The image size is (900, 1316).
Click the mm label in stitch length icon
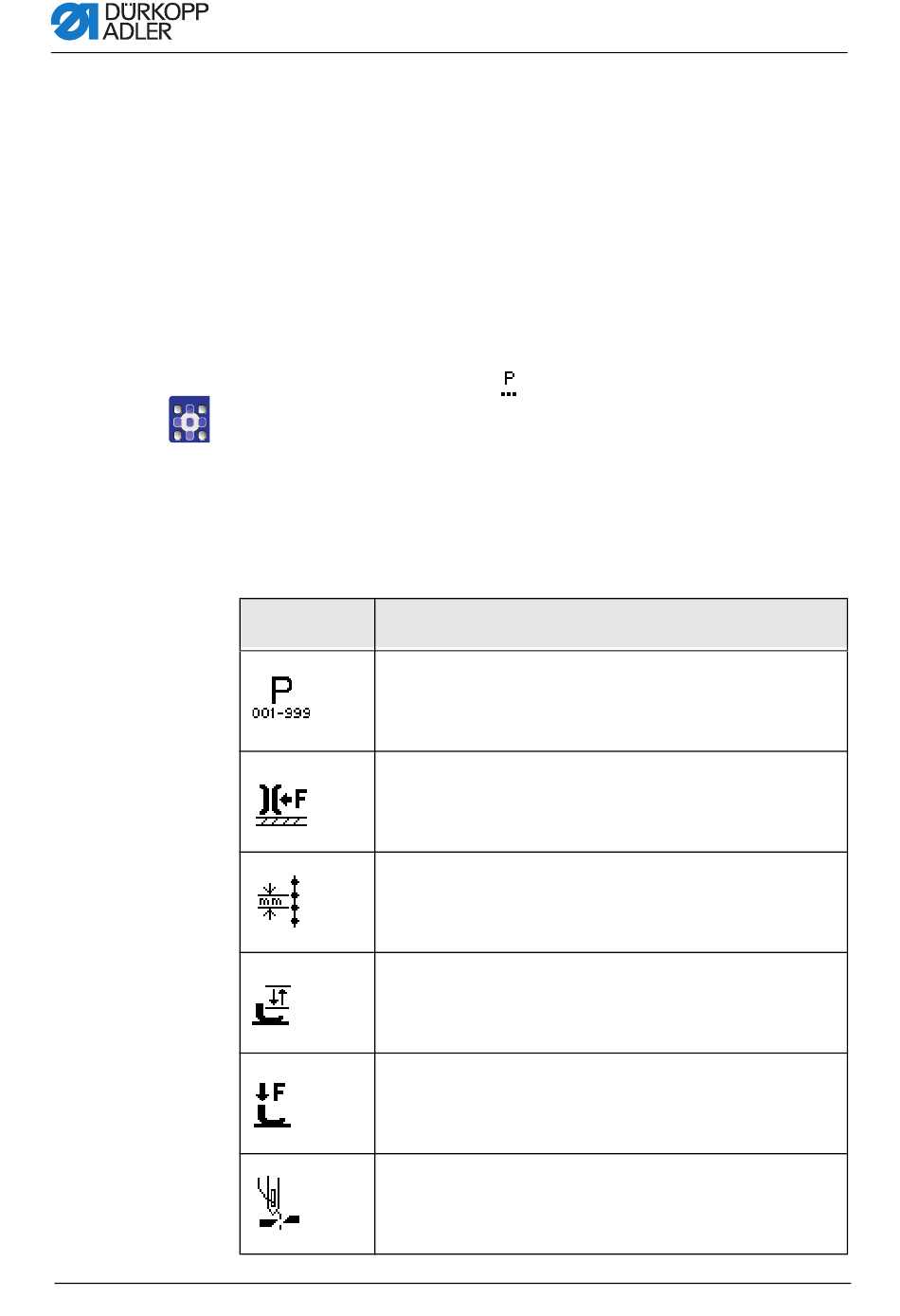pos(270,902)
